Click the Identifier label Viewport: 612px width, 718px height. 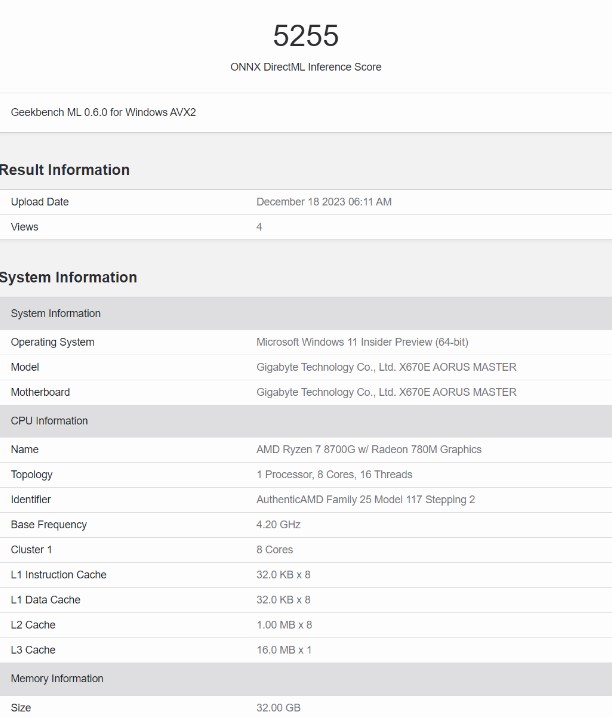31,500
